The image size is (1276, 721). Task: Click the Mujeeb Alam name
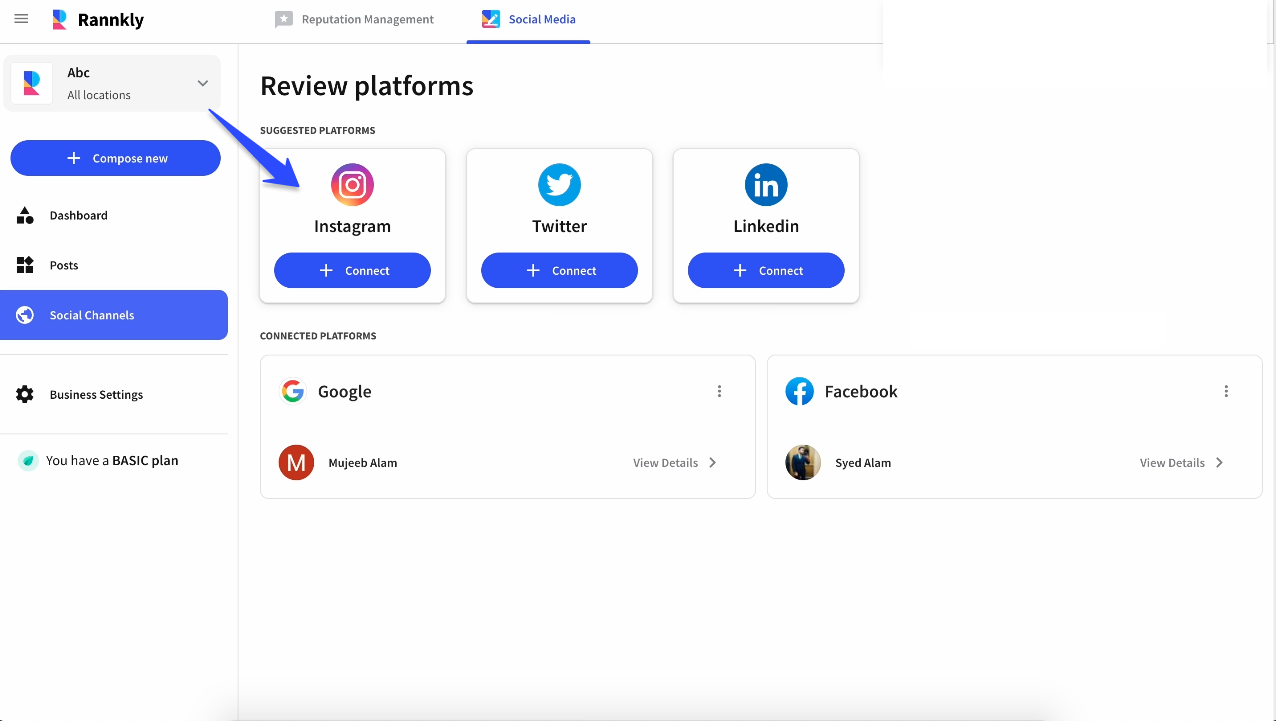(363, 463)
